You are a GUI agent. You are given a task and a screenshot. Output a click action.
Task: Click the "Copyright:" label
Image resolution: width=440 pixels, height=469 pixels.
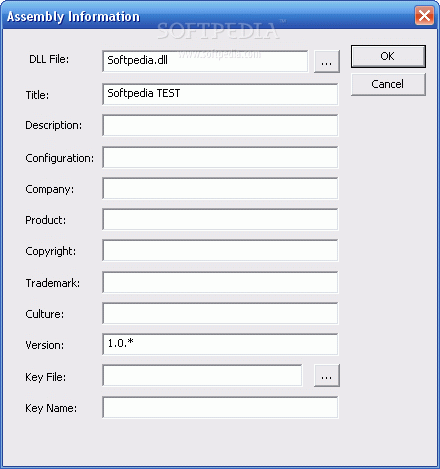pos(51,251)
